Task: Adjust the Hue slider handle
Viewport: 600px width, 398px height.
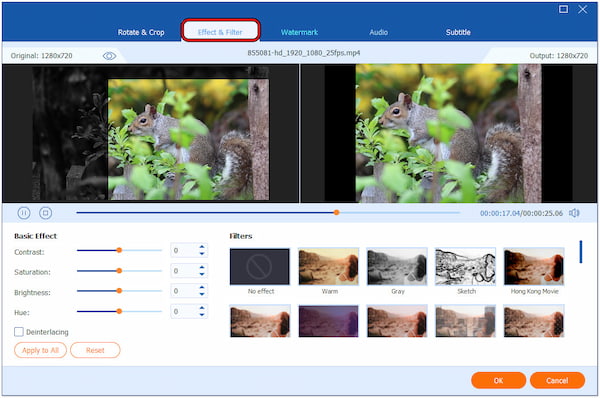Action: click(x=119, y=311)
